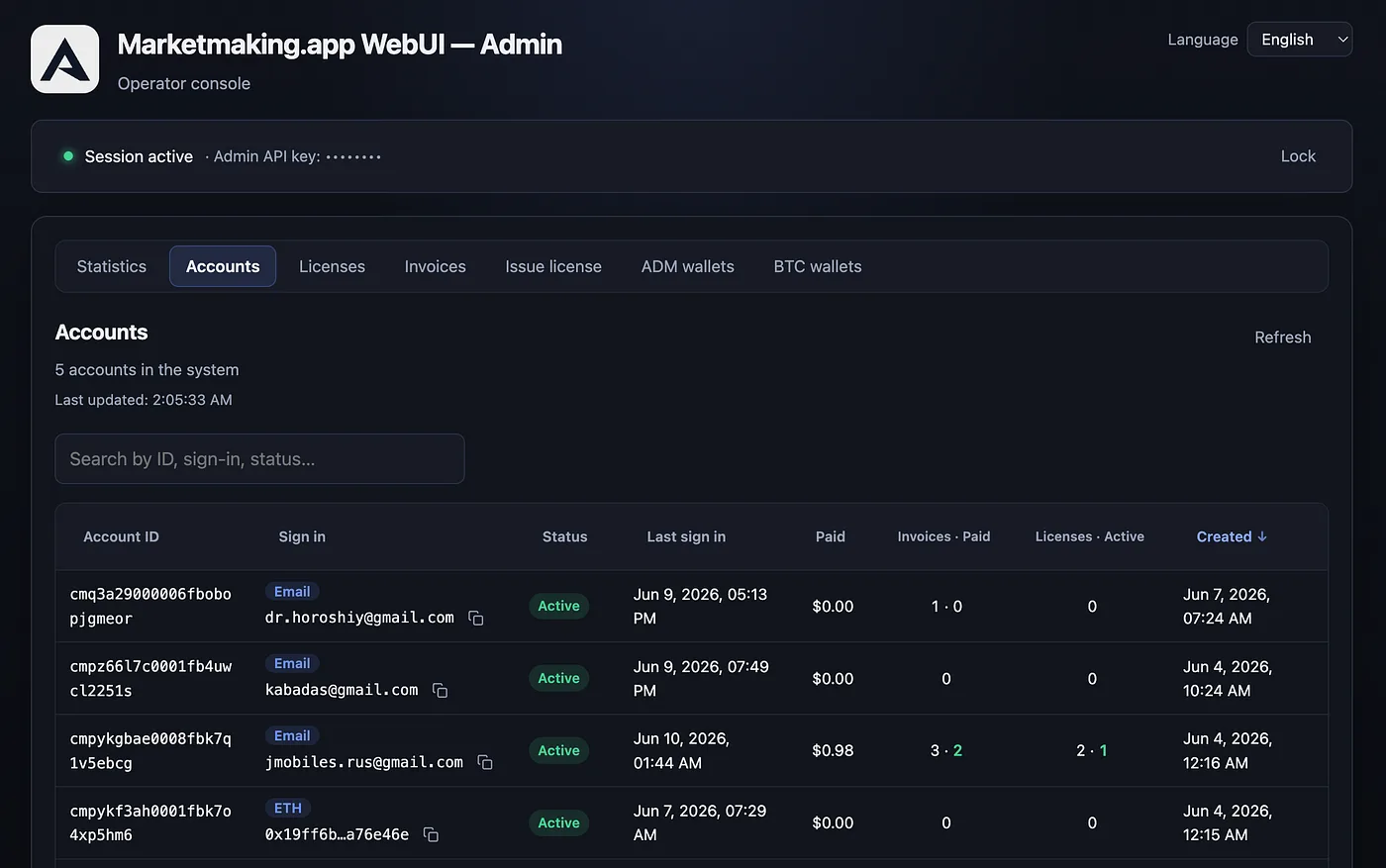The height and width of the screenshot is (868, 1386).
Task: Click the $0.98 paid amount
Action: pos(833,750)
